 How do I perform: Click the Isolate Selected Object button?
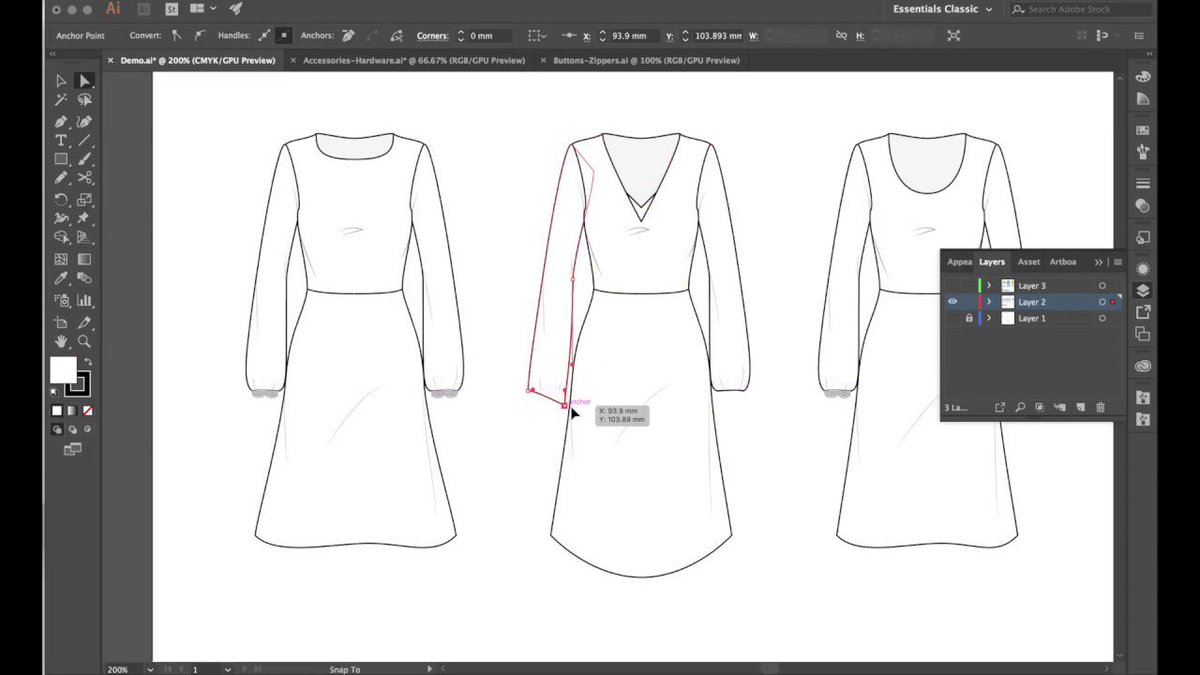tap(953, 36)
